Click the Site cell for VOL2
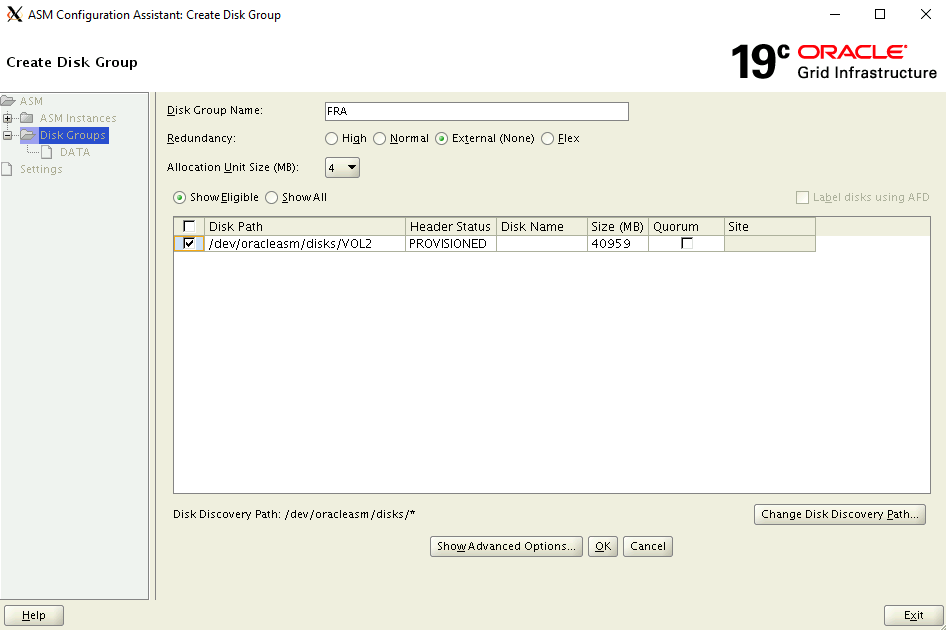 click(x=770, y=243)
